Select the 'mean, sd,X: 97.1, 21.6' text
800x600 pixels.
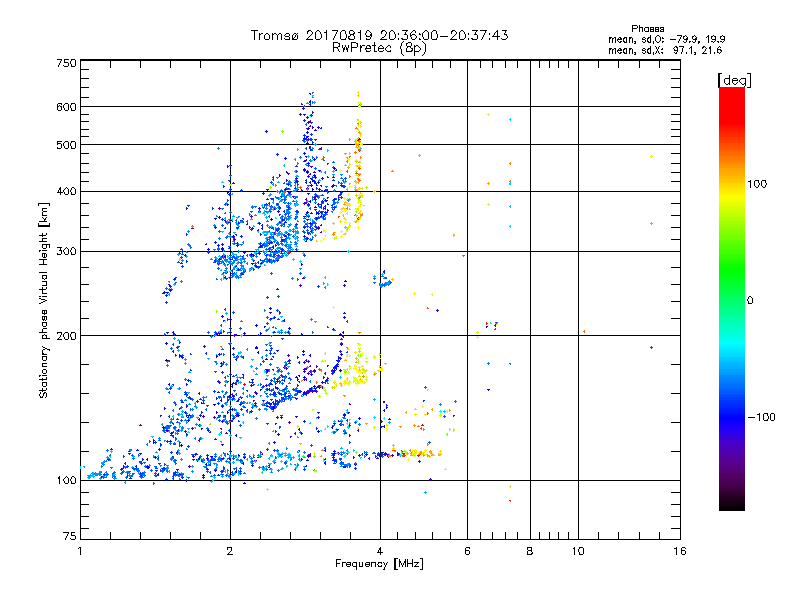(665, 50)
